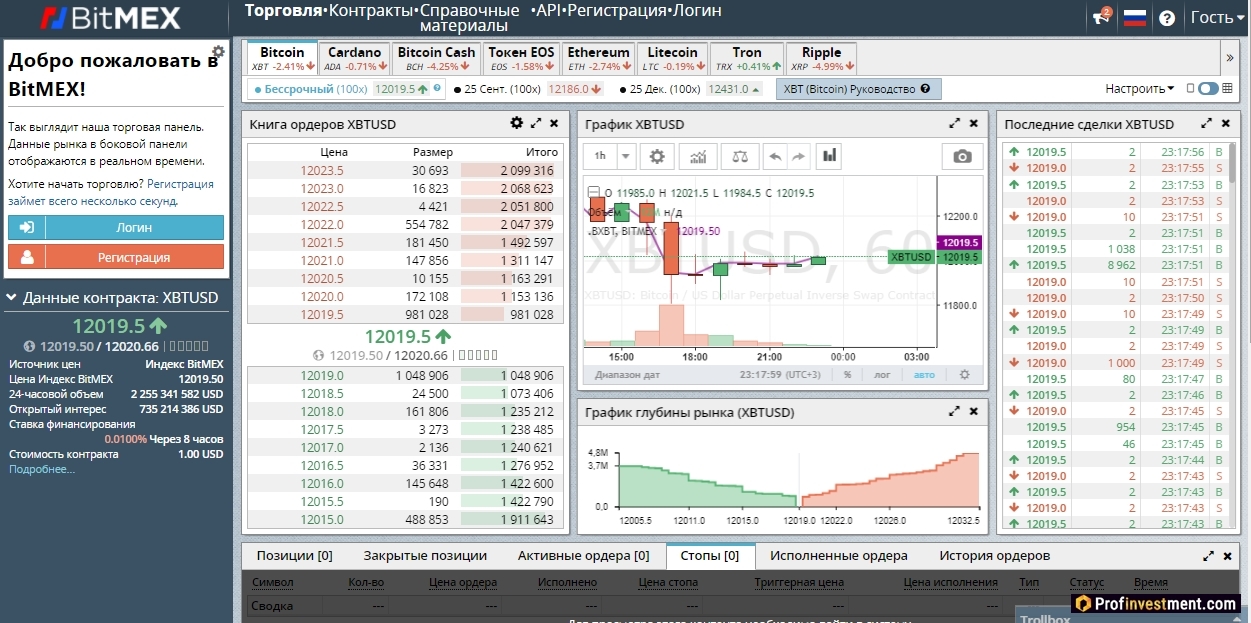The image size is (1251, 623).
Task: Redo the chart action
Action: tap(798, 156)
